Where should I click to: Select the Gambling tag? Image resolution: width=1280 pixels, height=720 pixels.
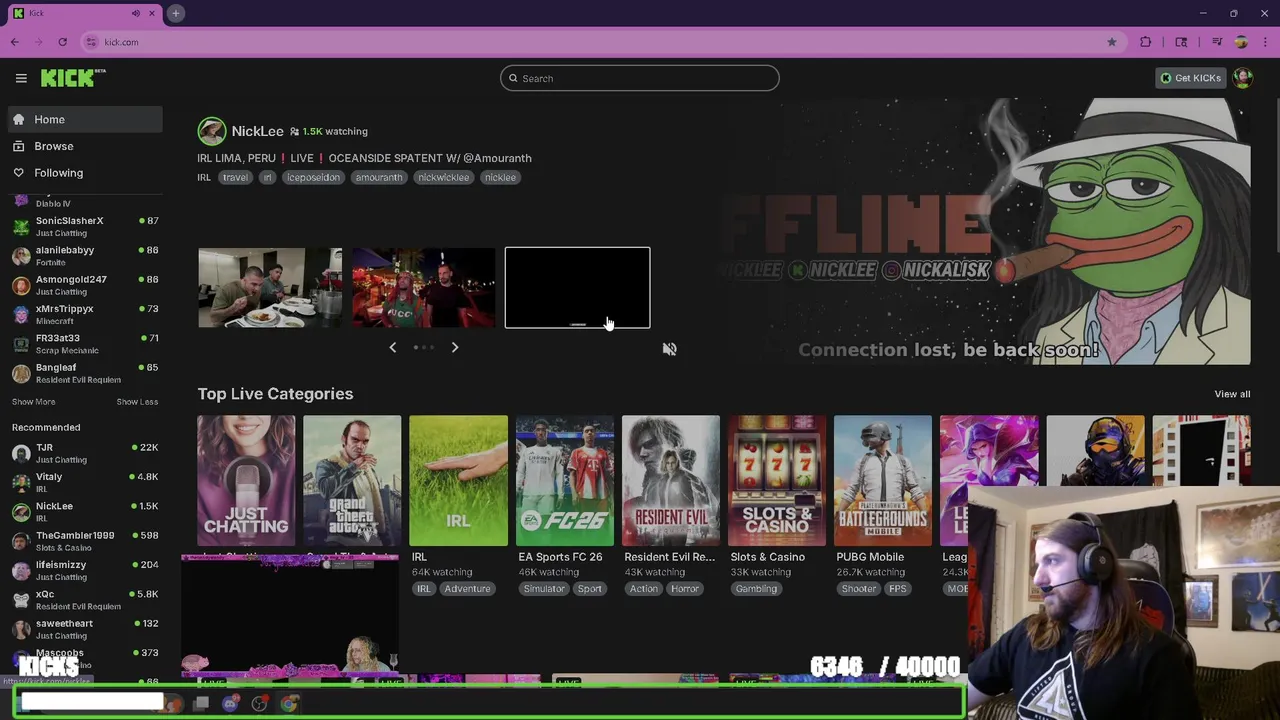[x=756, y=589]
